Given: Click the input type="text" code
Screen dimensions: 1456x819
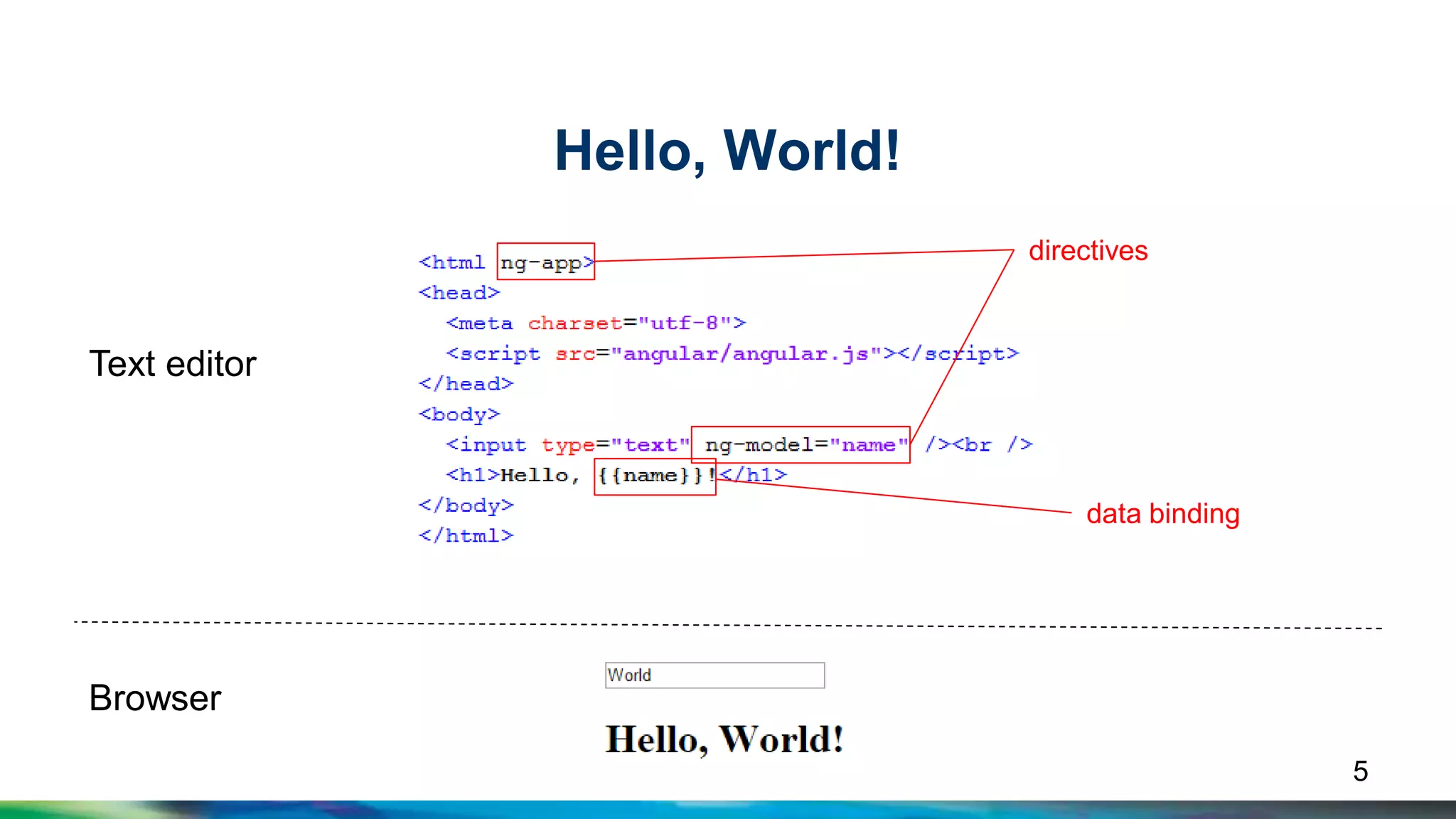Looking at the screenshot, I should click(568, 445).
